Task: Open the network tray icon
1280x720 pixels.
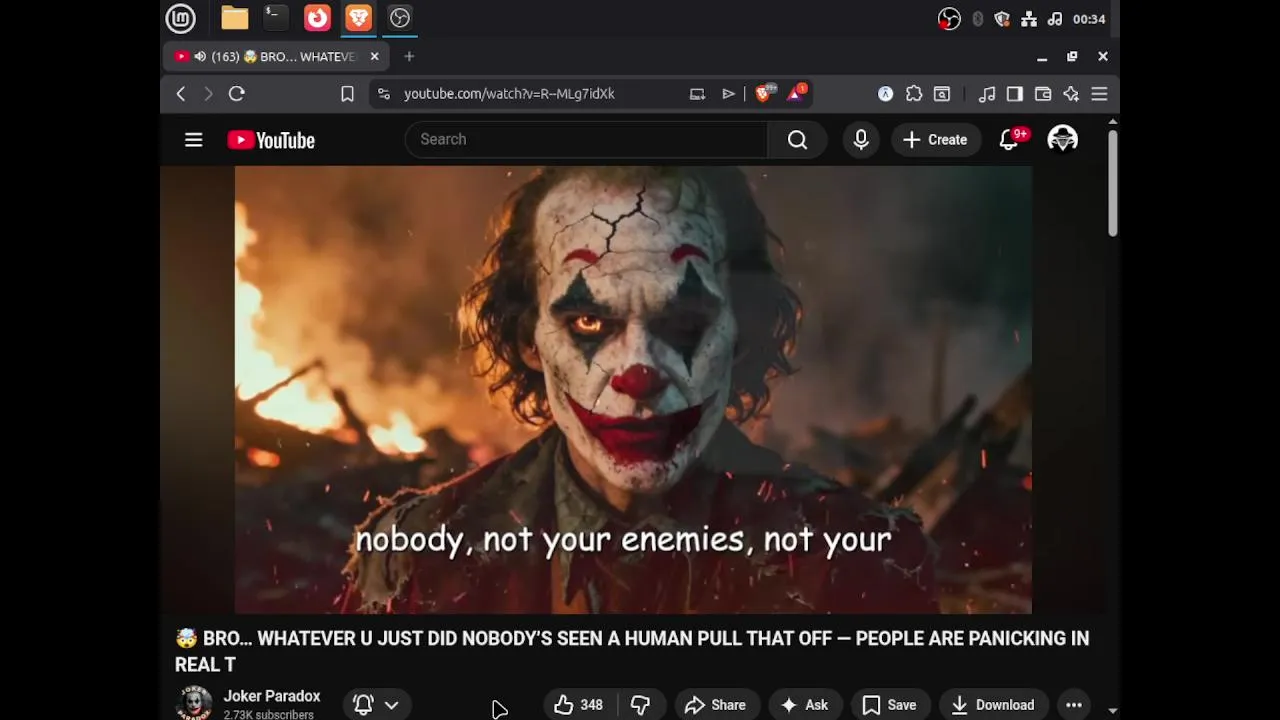Action: 1028,19
